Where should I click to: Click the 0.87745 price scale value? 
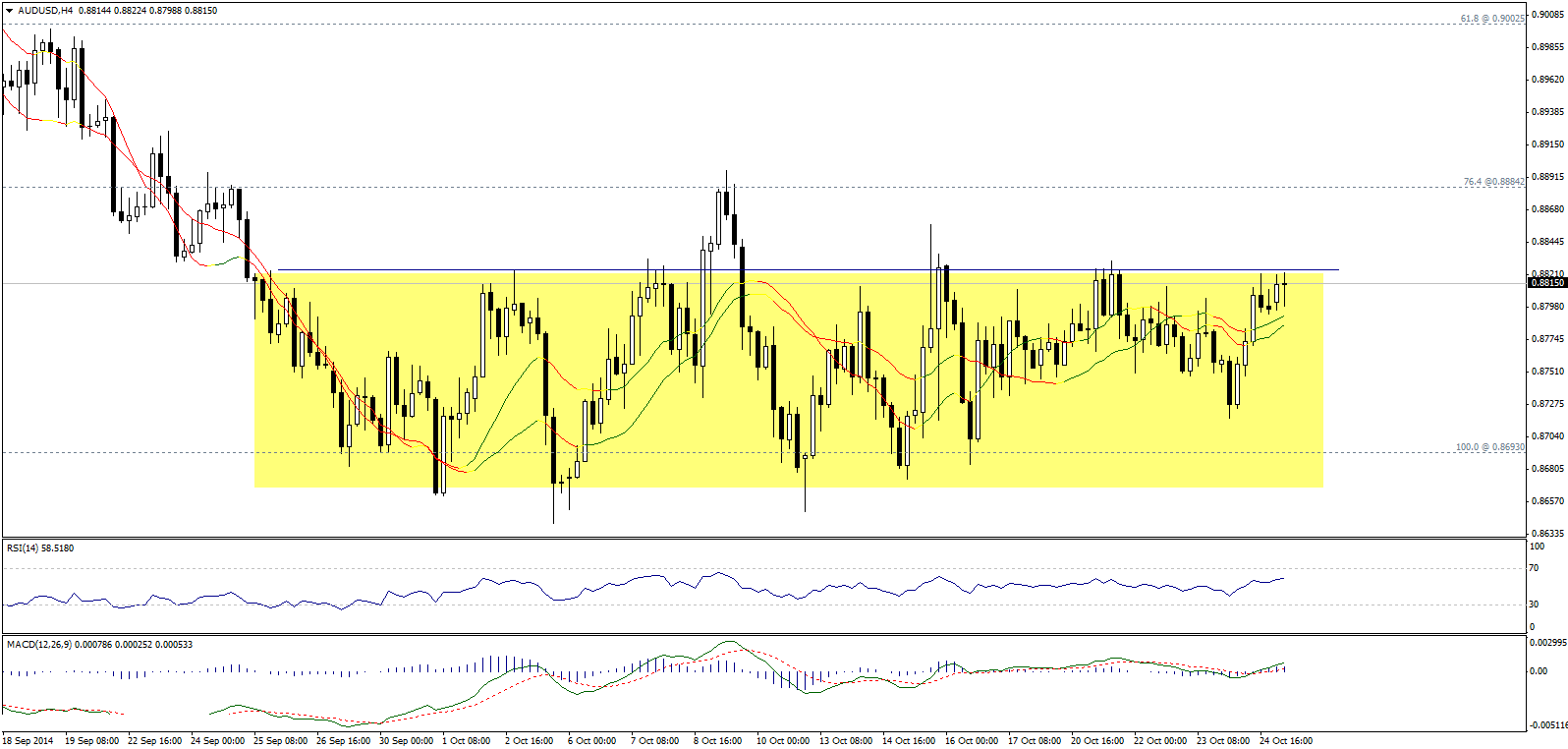point(1547,339)
